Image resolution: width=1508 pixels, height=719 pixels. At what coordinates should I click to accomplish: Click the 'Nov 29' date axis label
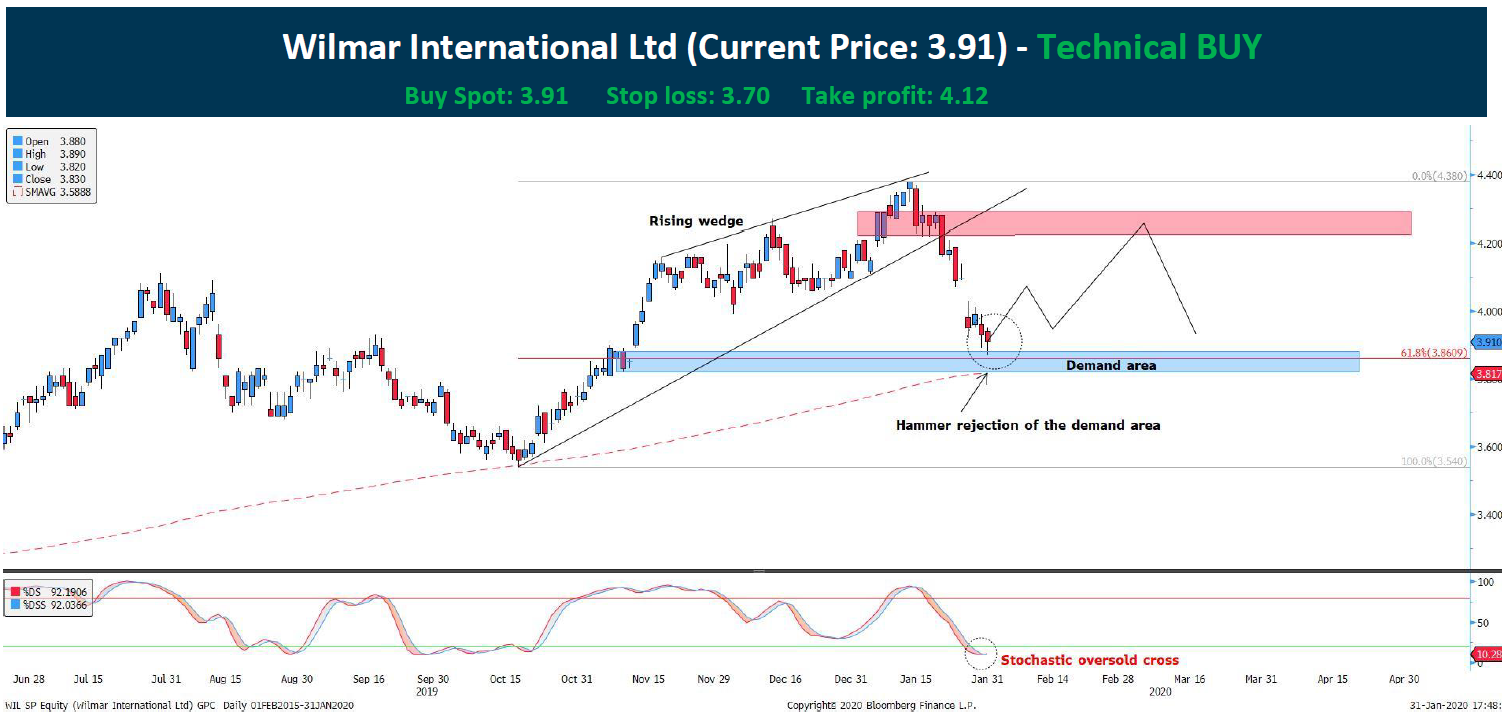(x=712, y=679)
